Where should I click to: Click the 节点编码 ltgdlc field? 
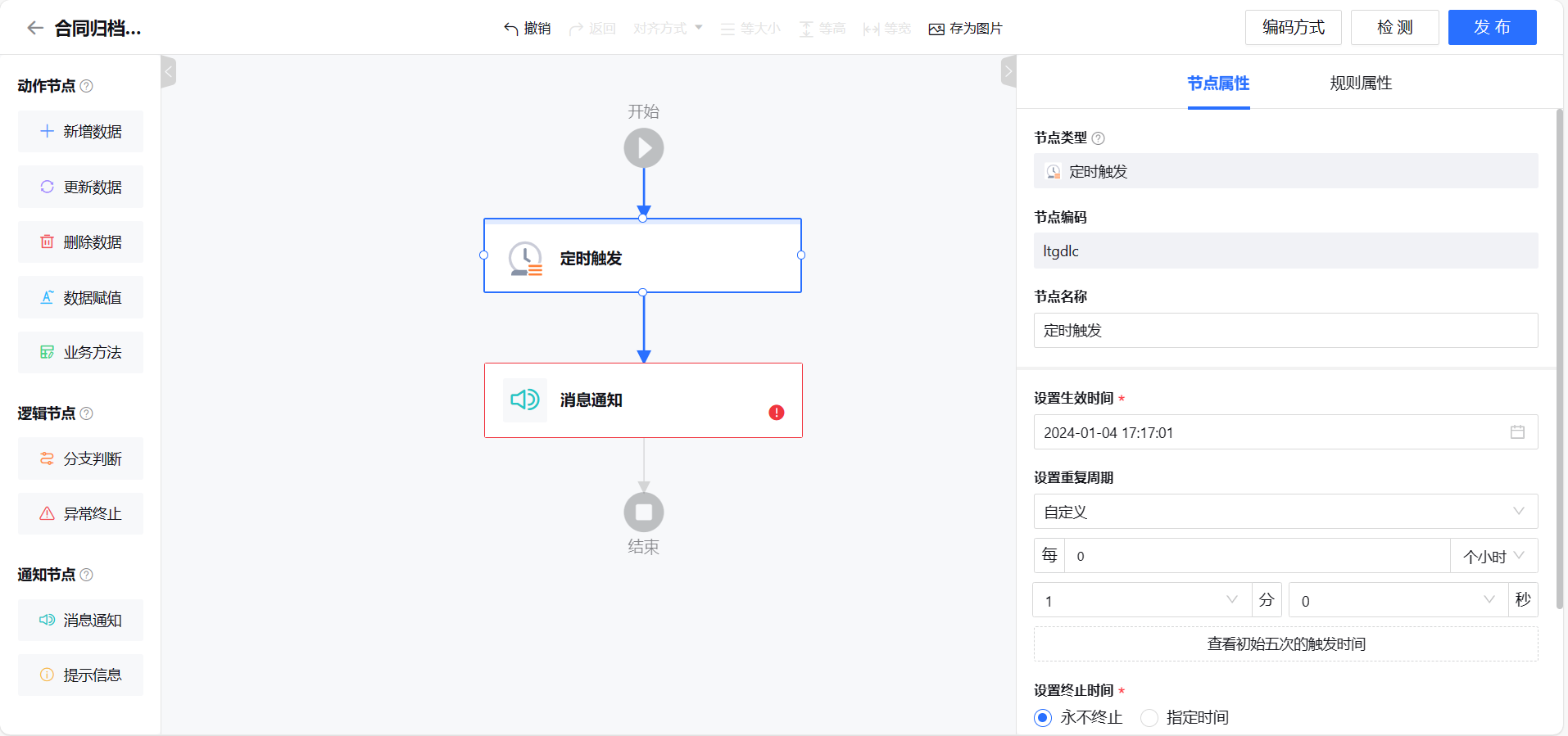1285,251
